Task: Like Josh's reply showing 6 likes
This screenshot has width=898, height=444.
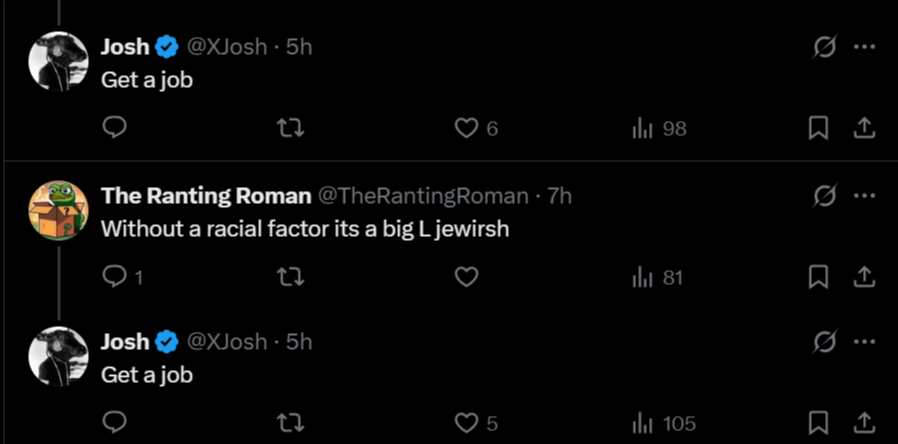Action: click(x=465, y=128)
